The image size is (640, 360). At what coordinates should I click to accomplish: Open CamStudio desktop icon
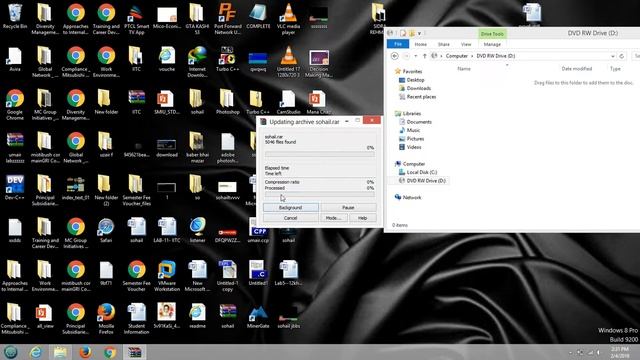click(x=288, y=102)
